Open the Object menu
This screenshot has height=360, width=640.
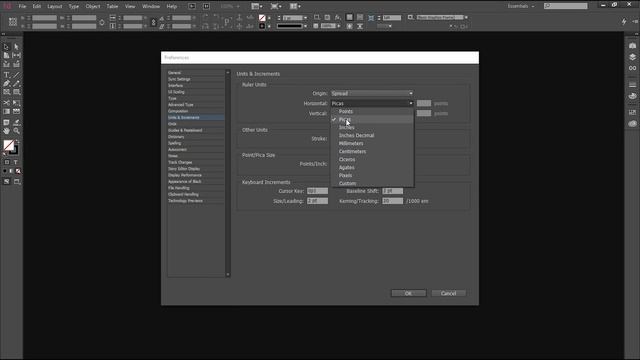(93, 6)
